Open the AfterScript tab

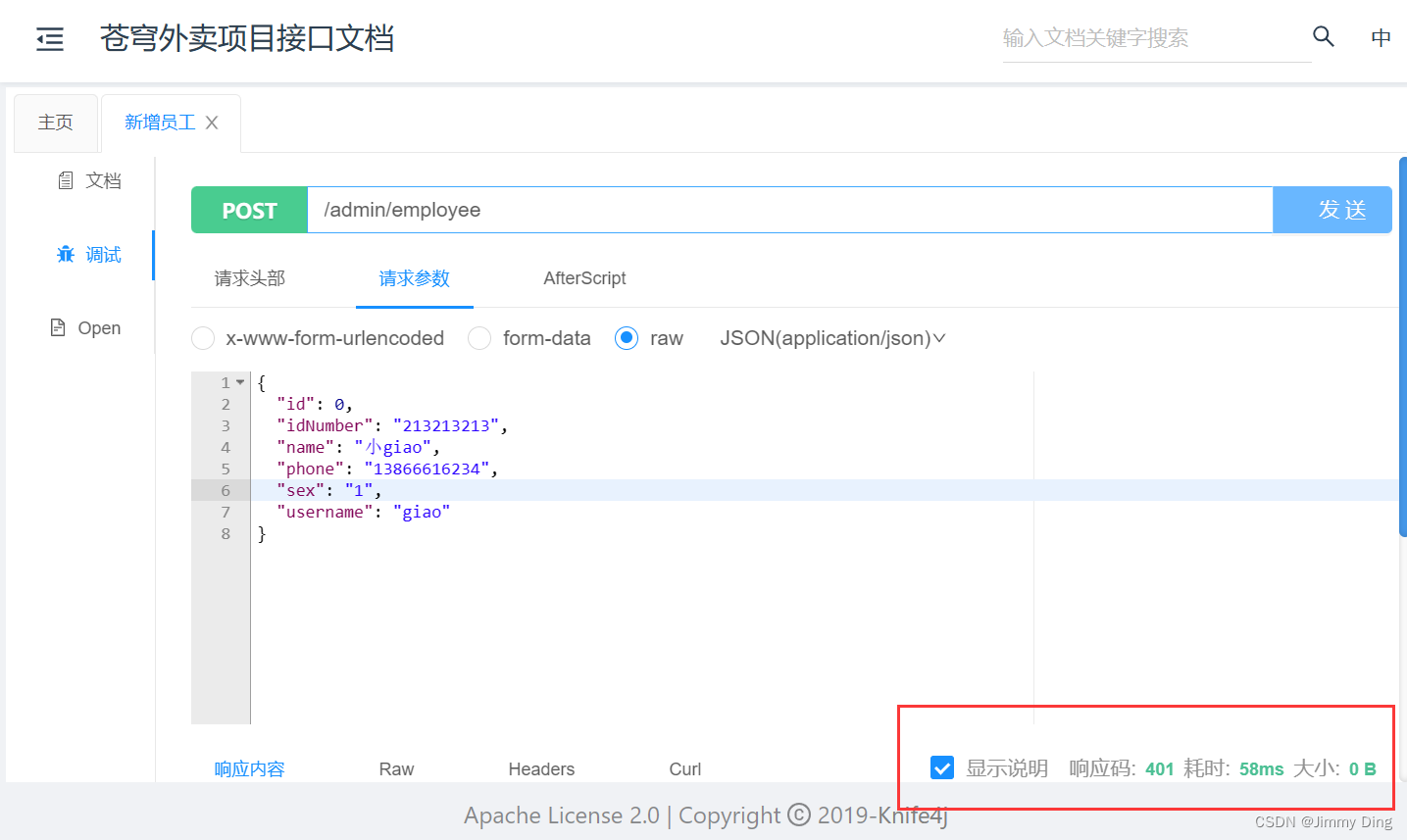coord(584,278)
